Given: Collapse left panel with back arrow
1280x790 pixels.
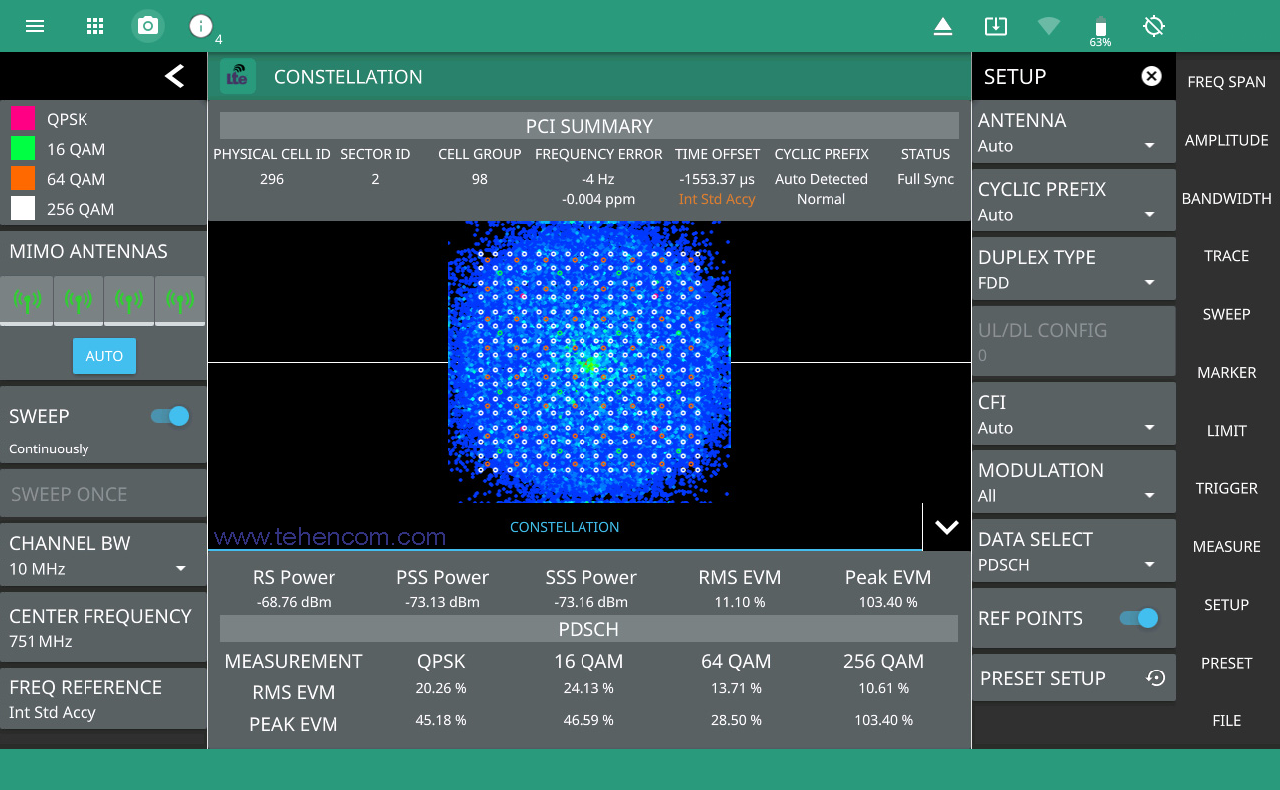Looking at the screenshot, I should (x=175, y=76).
